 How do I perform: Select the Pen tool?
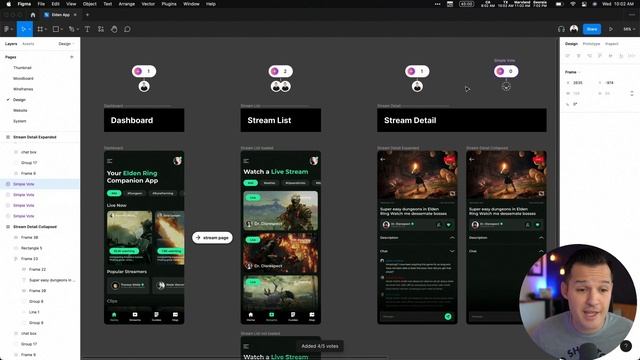tap(71, 29)
